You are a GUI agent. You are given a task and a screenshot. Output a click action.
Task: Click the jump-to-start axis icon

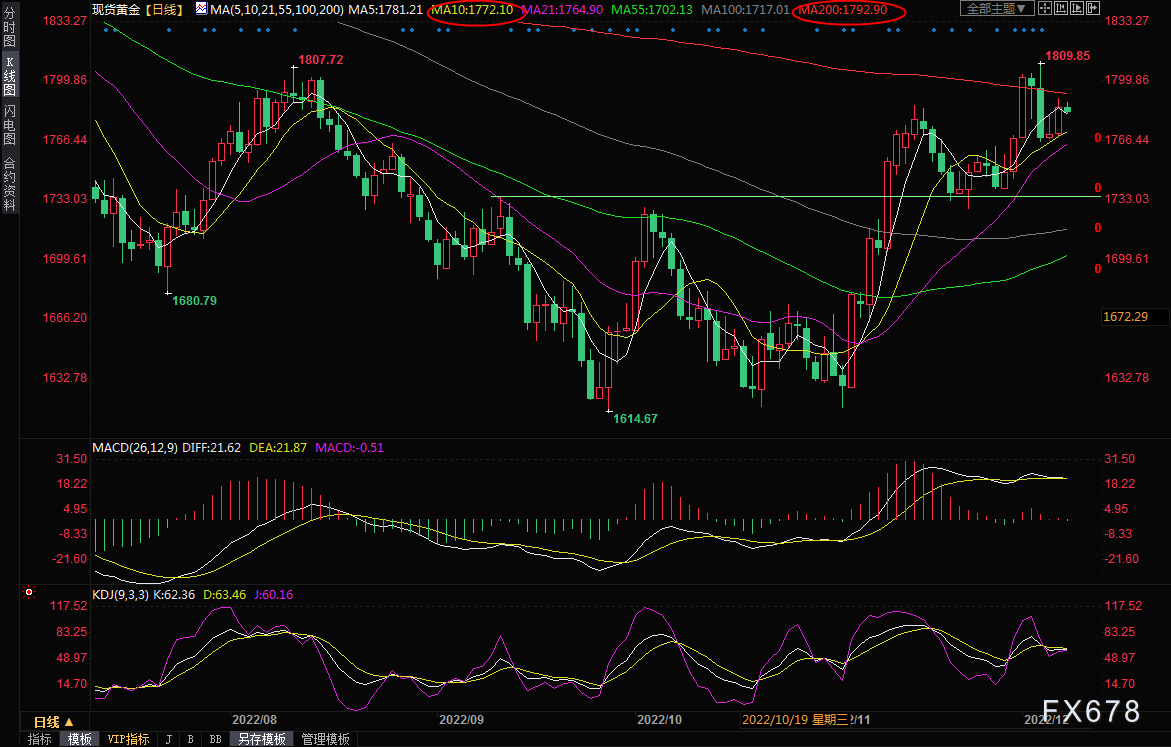[x=1060, y=9]
